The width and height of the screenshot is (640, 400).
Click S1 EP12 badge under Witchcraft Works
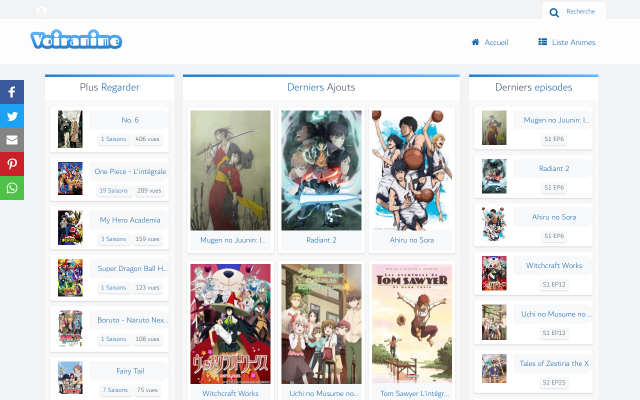(x=554, y=284)
